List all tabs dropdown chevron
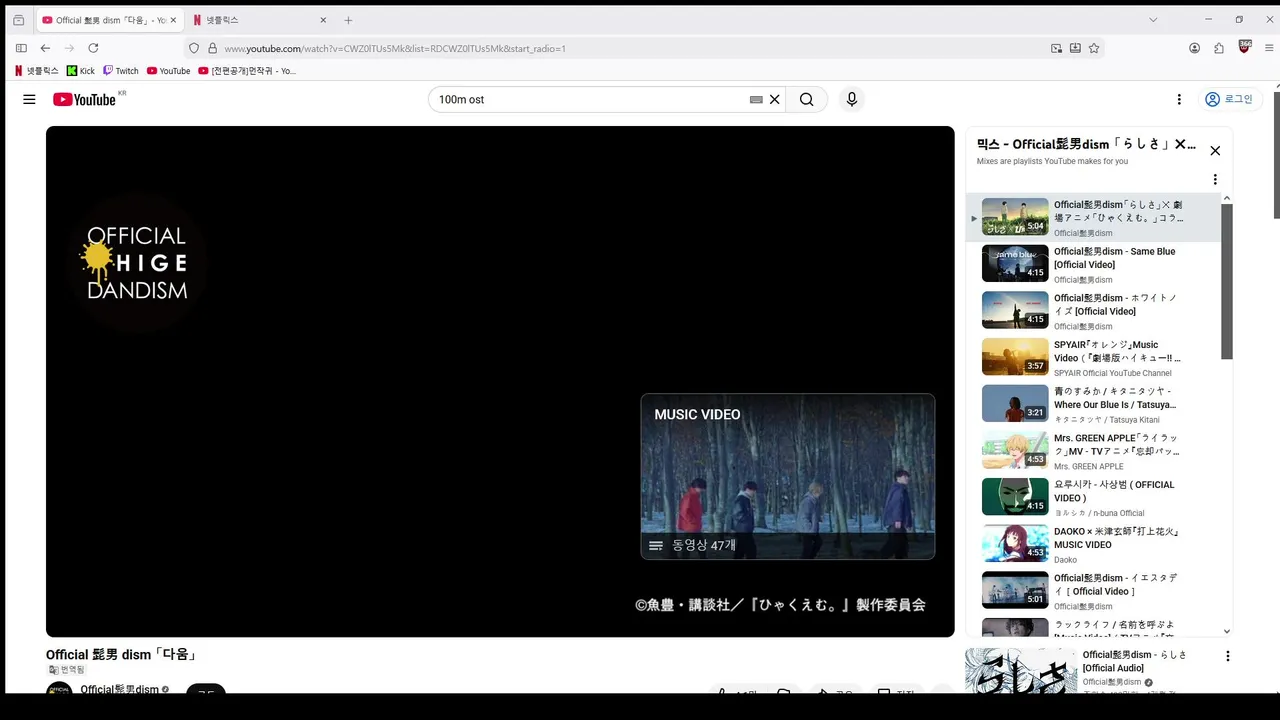Viewport: 1280px width, 720px height. pos(1153,20)
